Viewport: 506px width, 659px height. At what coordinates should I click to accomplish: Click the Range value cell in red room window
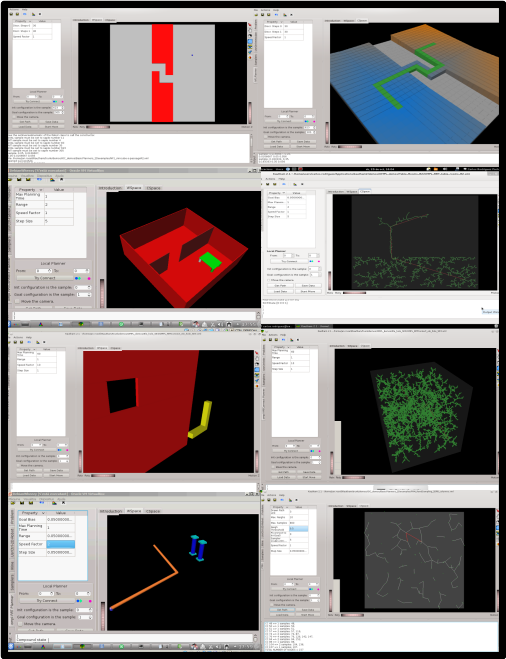point(59,204)
